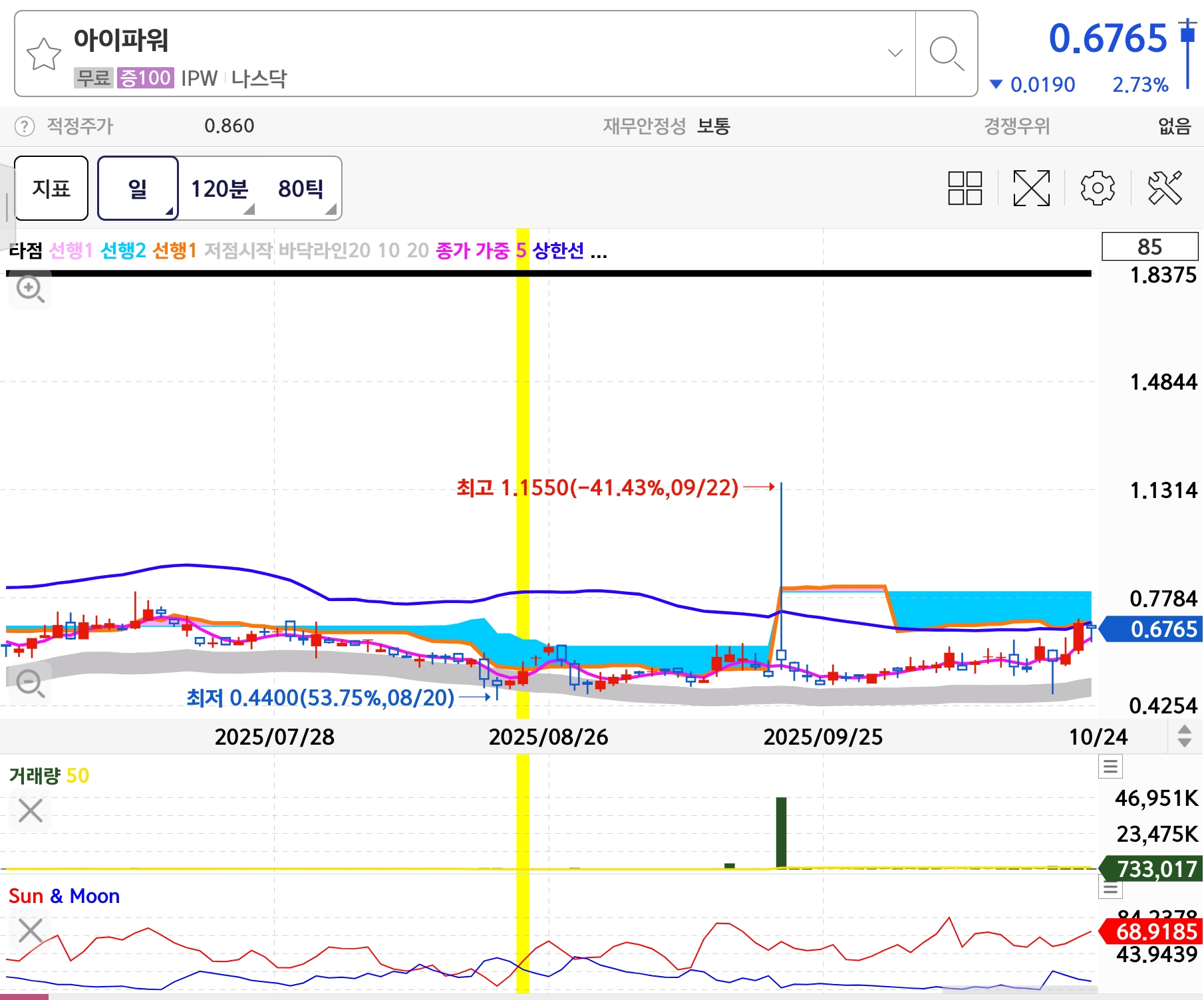1204x1000 pixels.
Task: Click the 2025/07/28 date label
Action: tap(274, 737)
